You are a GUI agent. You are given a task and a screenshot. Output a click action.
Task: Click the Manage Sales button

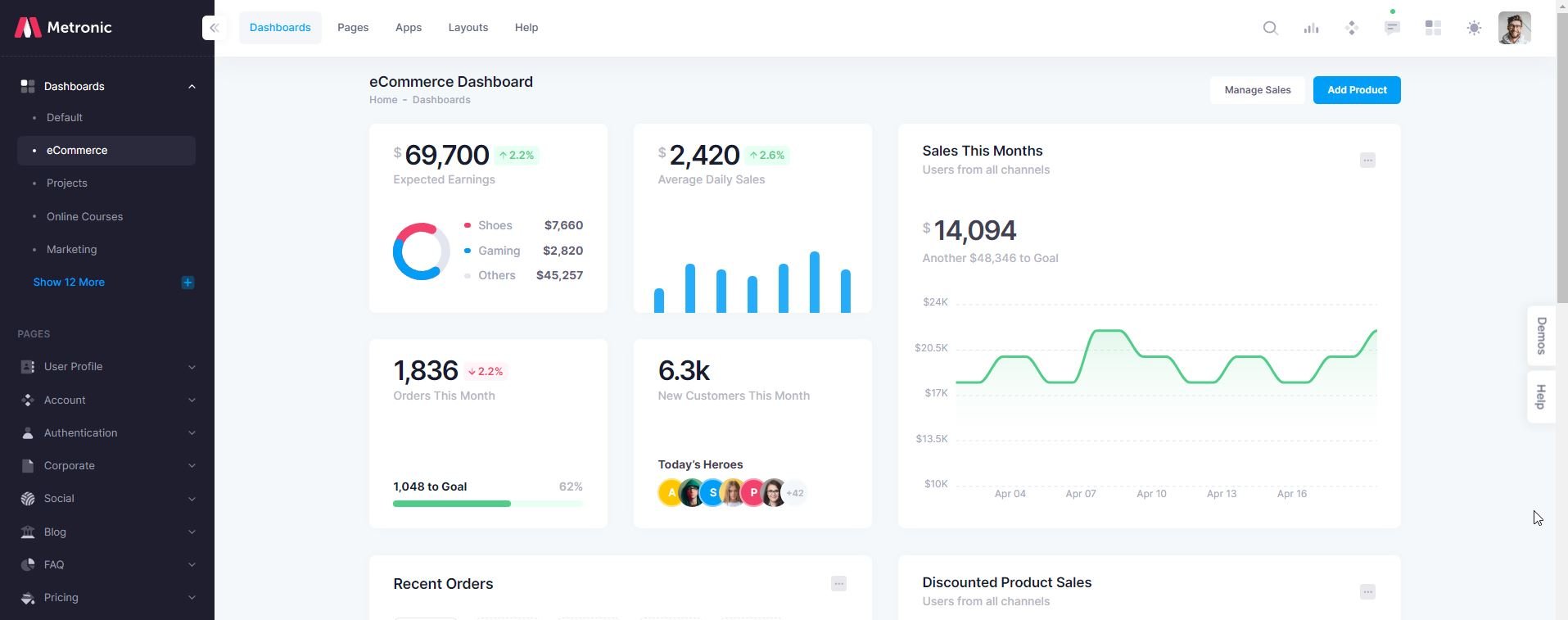[1257, 90]
